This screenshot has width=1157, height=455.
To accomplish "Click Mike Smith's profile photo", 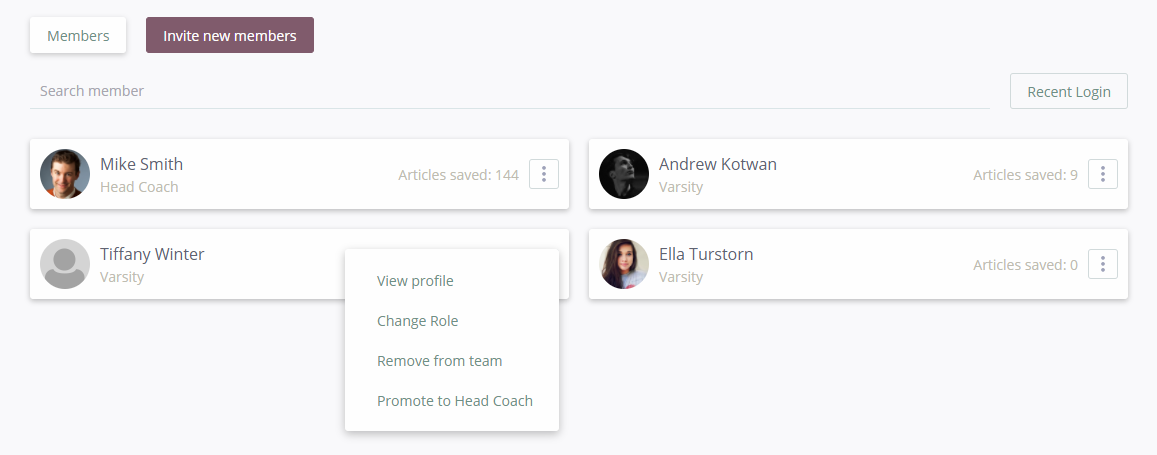I will (65, 174).
